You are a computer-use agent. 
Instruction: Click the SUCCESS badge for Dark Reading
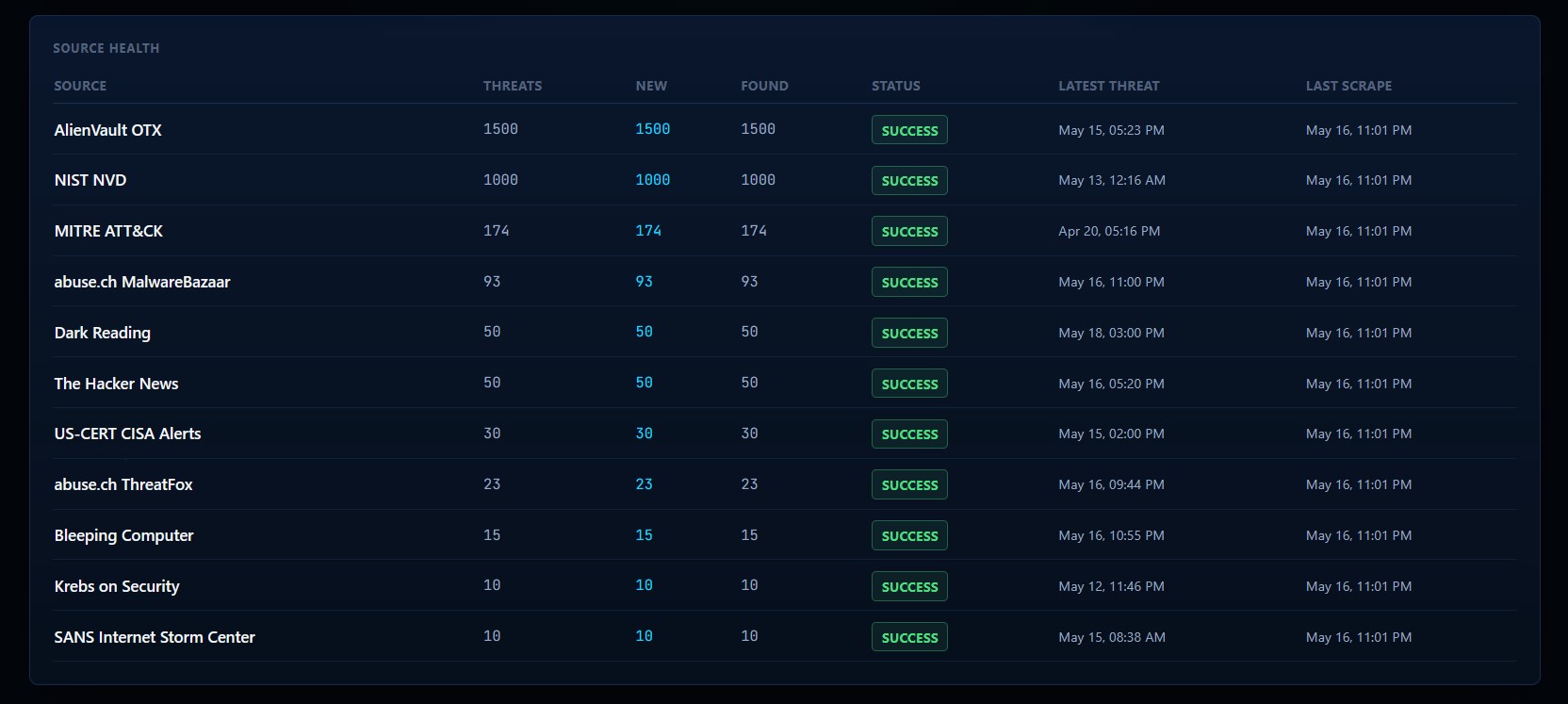[x=909, y=333]
